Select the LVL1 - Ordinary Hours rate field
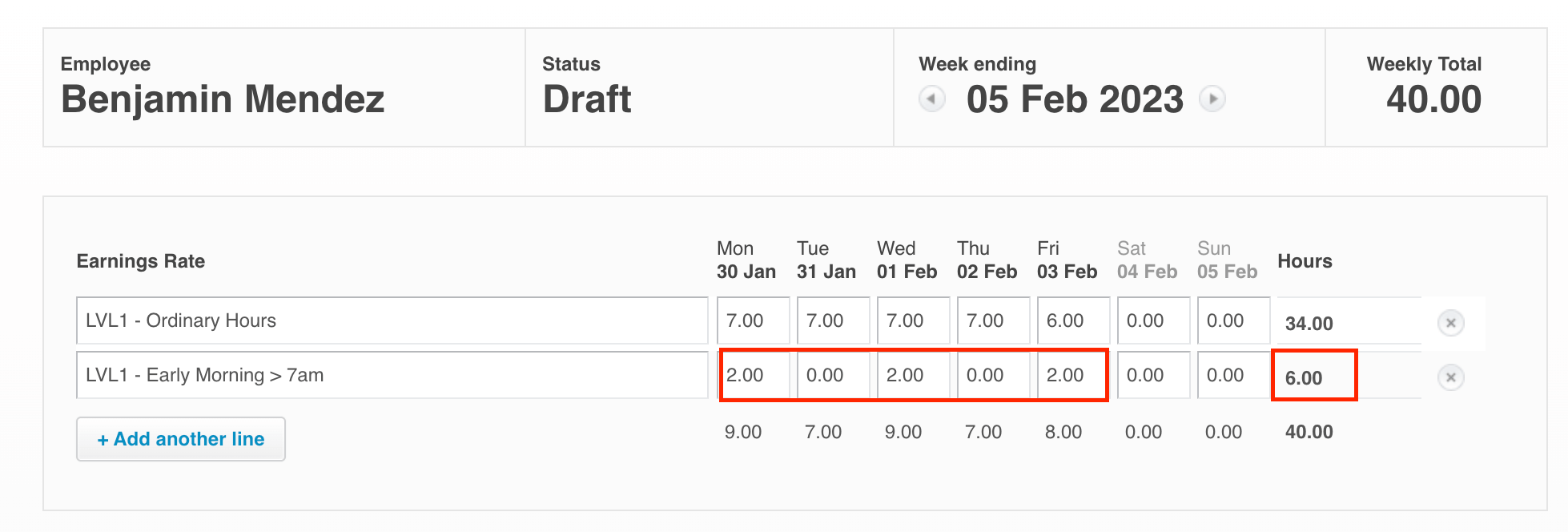 [392, 320]
